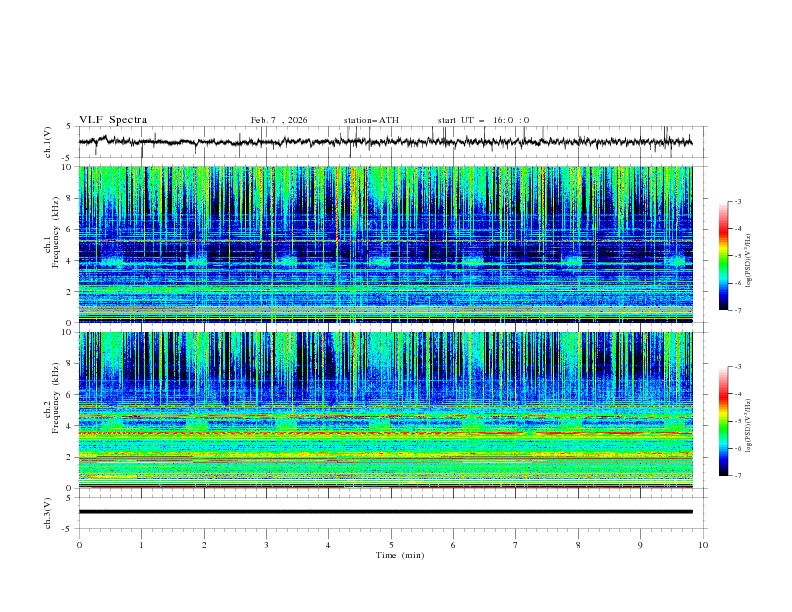Click the "2" kHz tick of ch.1 spectrogram
Viewport: 792px width, 612px height.
point(71,292)
